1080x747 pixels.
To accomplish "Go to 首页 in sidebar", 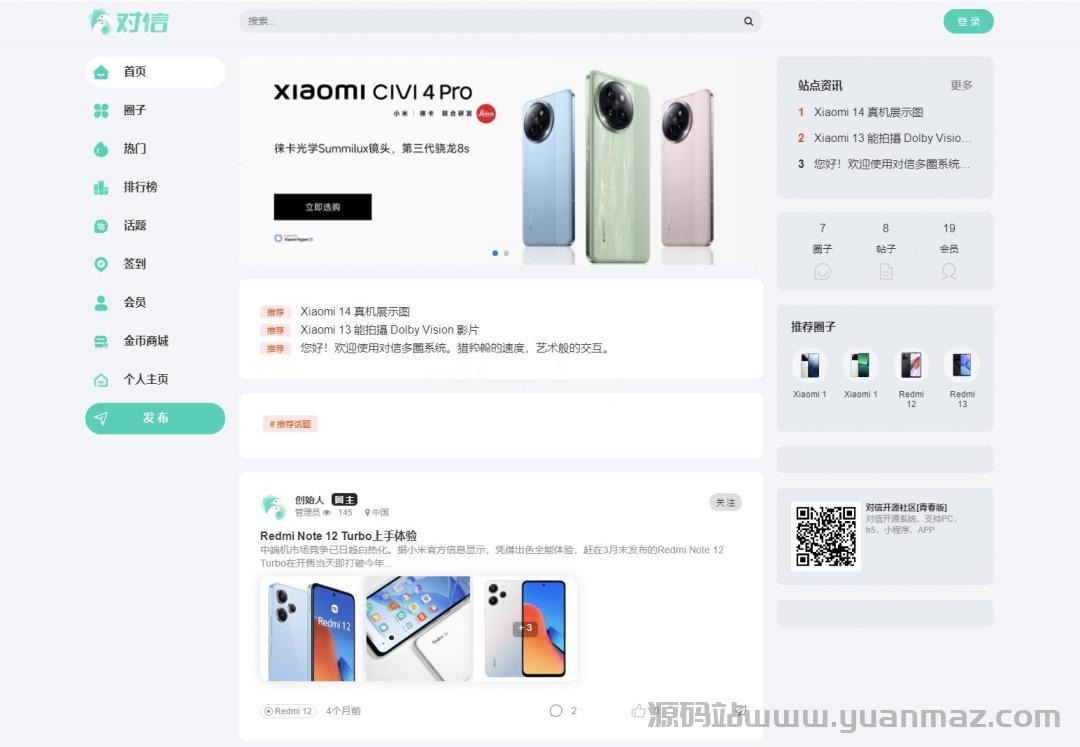I will click(x=156, y=72).
